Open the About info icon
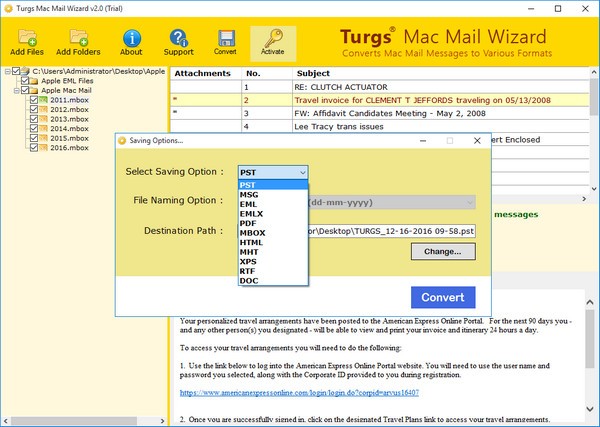This screenshot has height=427, width=600. click(131, 36)
